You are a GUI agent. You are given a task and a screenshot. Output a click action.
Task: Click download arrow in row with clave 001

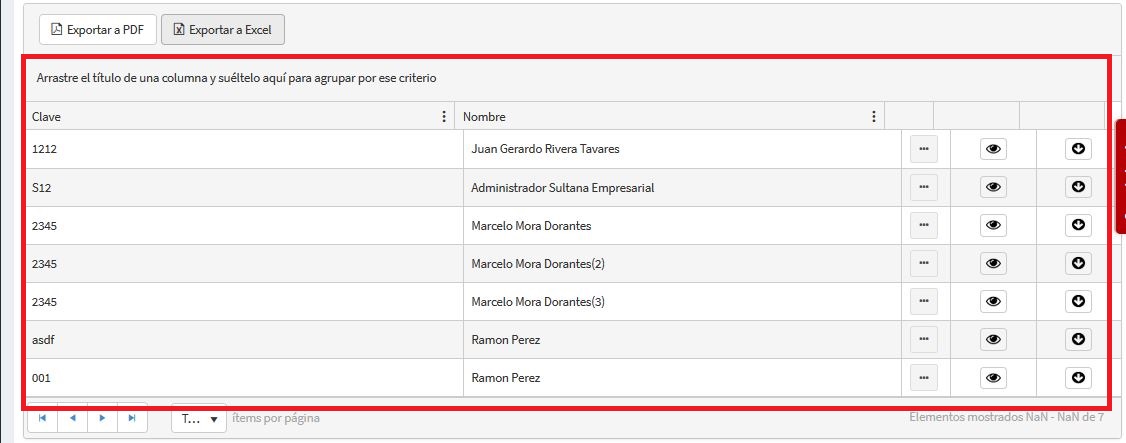tap(1078, 377)
